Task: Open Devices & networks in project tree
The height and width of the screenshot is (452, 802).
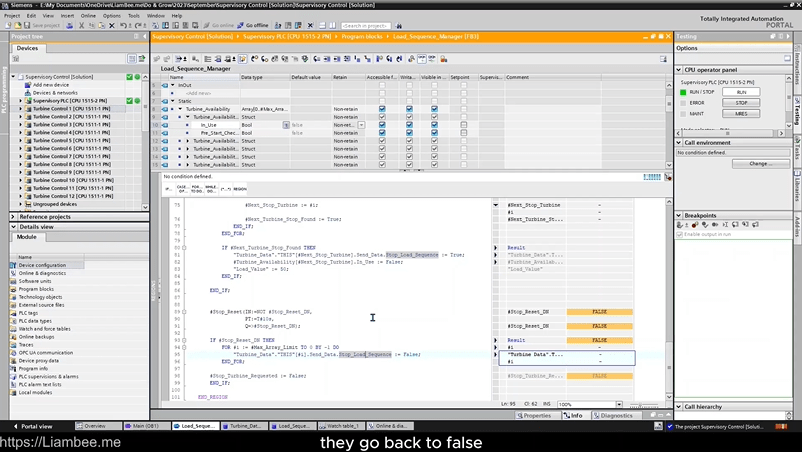Action: pos(54,92)
